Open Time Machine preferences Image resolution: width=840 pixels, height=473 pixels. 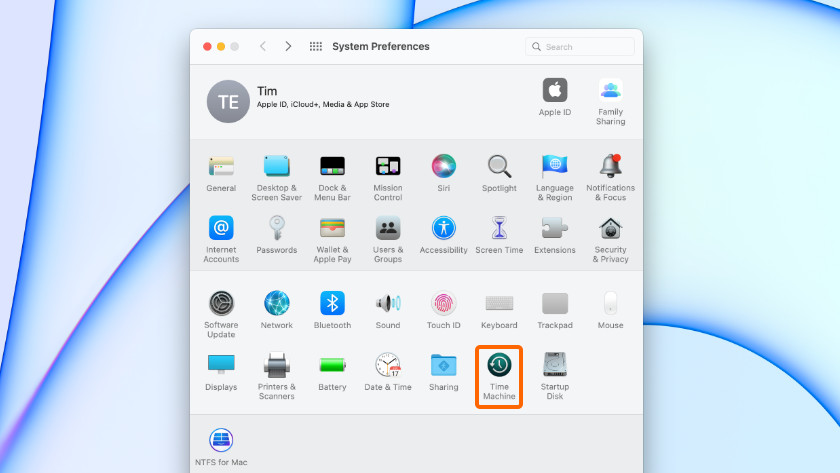point(499,376)
